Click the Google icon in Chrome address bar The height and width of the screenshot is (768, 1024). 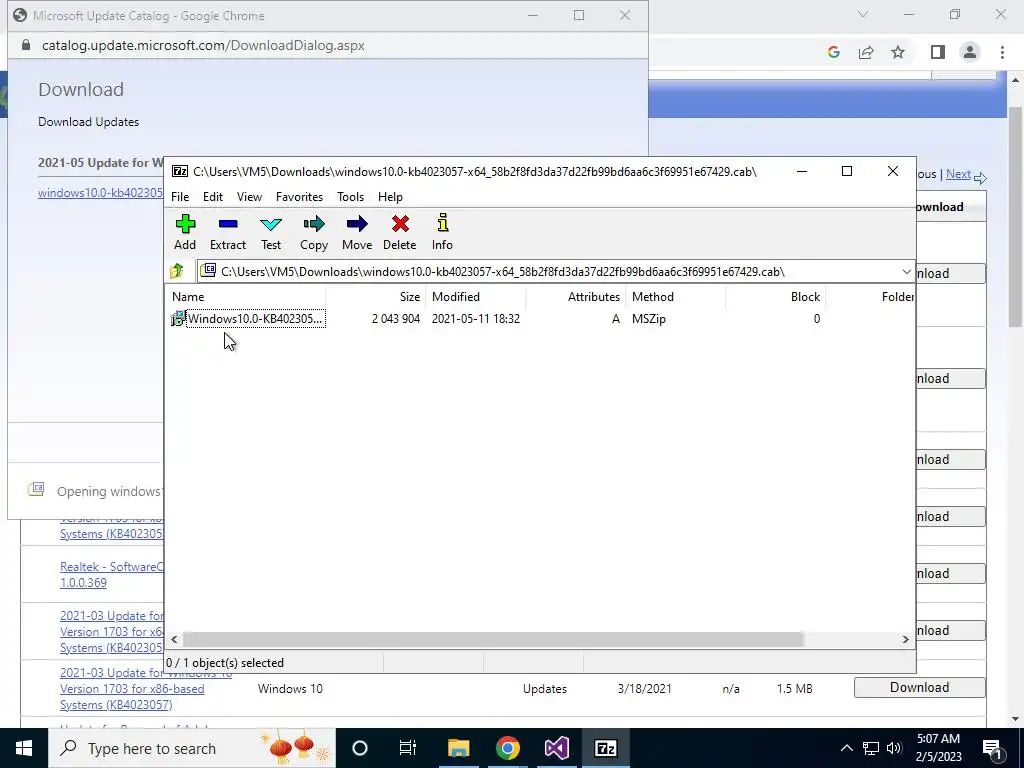[x=833, y=52]
